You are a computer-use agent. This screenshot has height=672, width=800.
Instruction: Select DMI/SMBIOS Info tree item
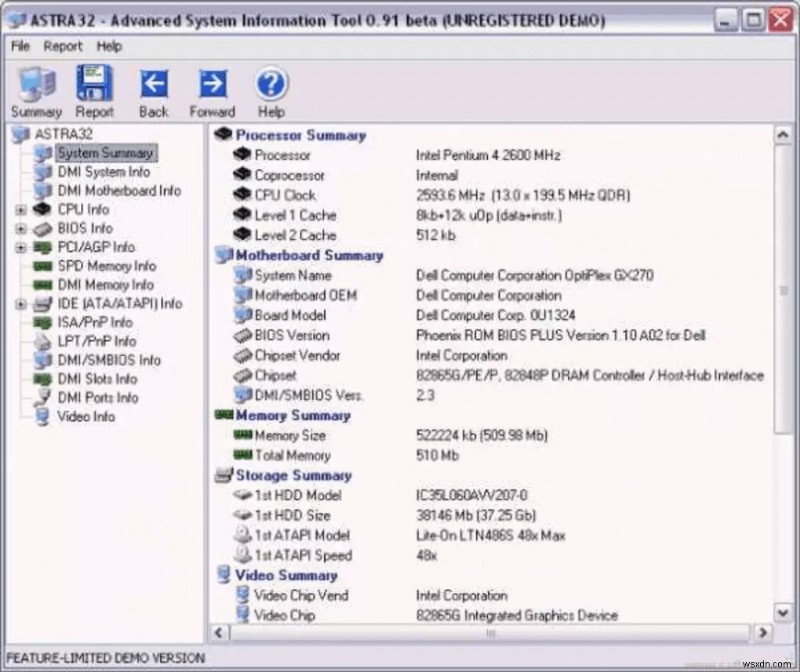pyautogui.click(x=109, y=360)
